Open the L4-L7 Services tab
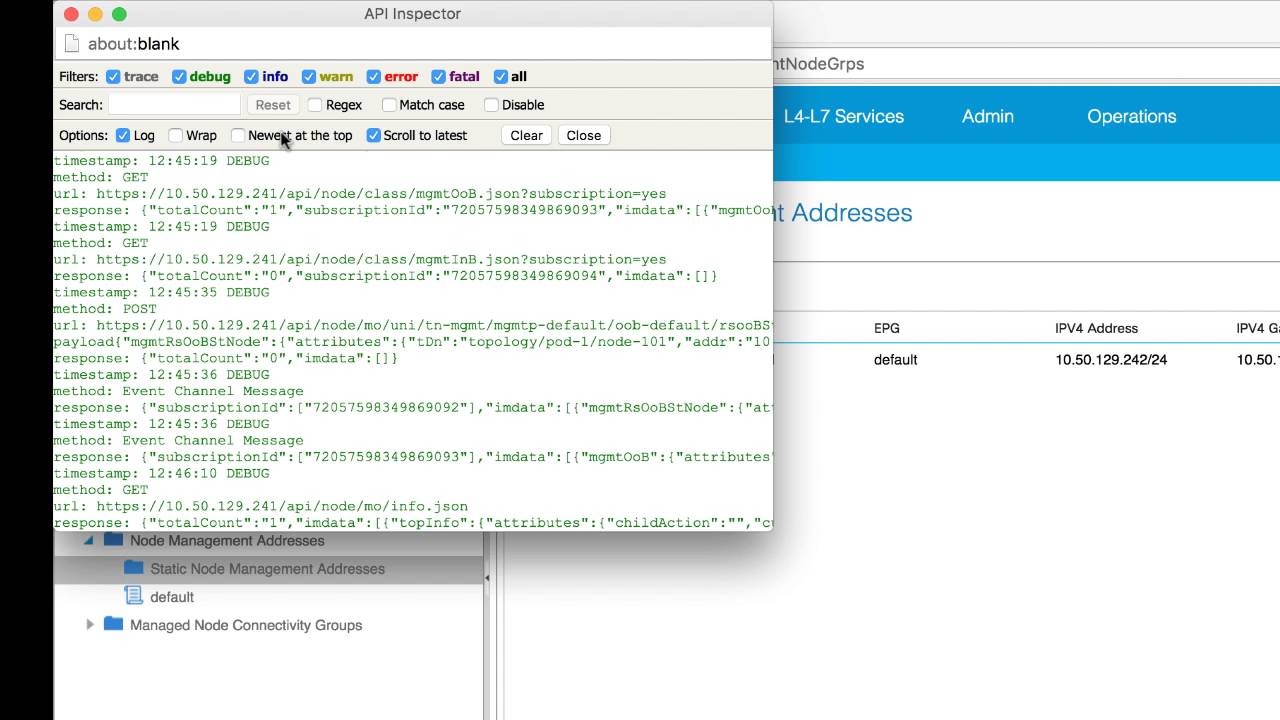Viewport: 1280px width, 720px height. pyautogui.click(x=844, y=116)
